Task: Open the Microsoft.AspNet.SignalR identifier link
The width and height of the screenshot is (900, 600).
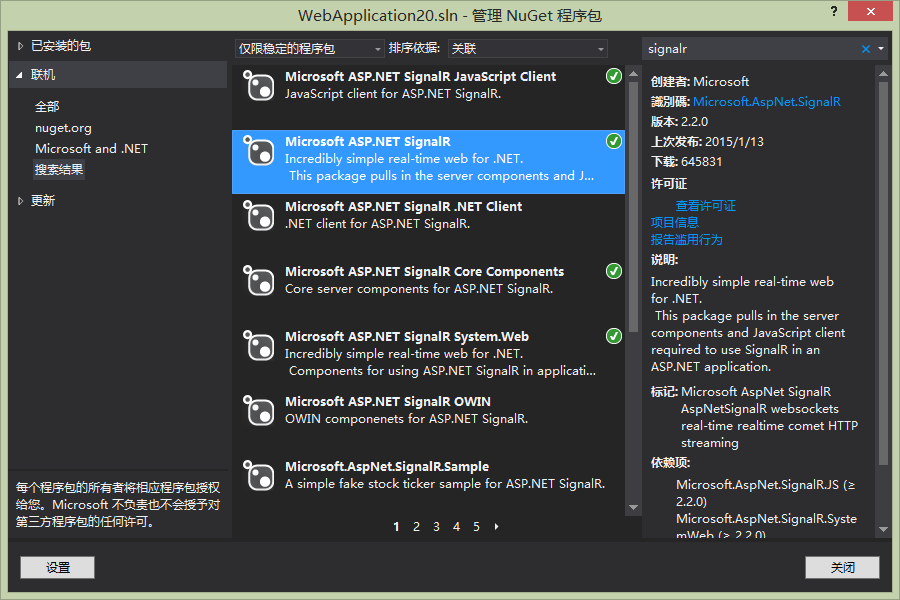Action: 766,102
